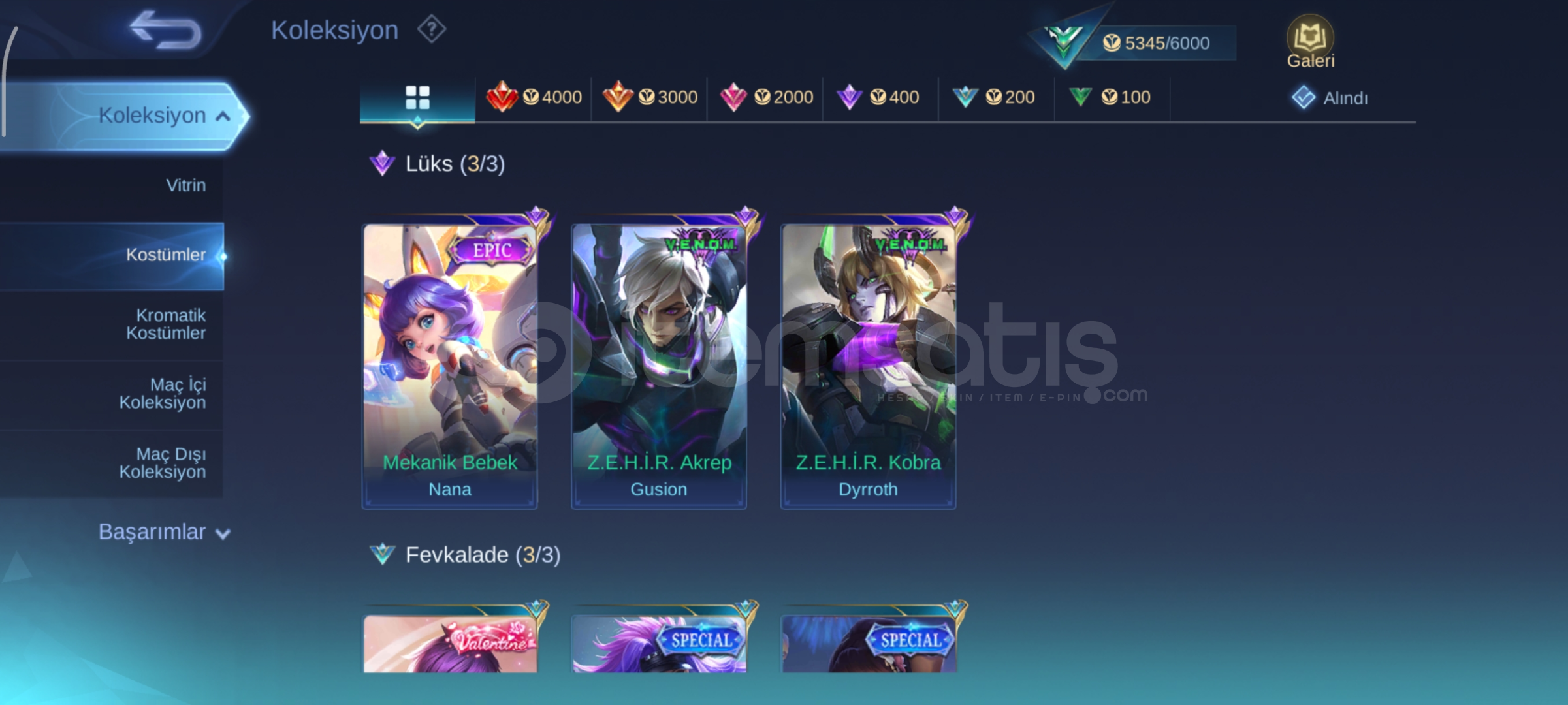1568x705 pixels.
Task: Click the 5345/6000 collection points progress bar
Action: [1156, 43]
